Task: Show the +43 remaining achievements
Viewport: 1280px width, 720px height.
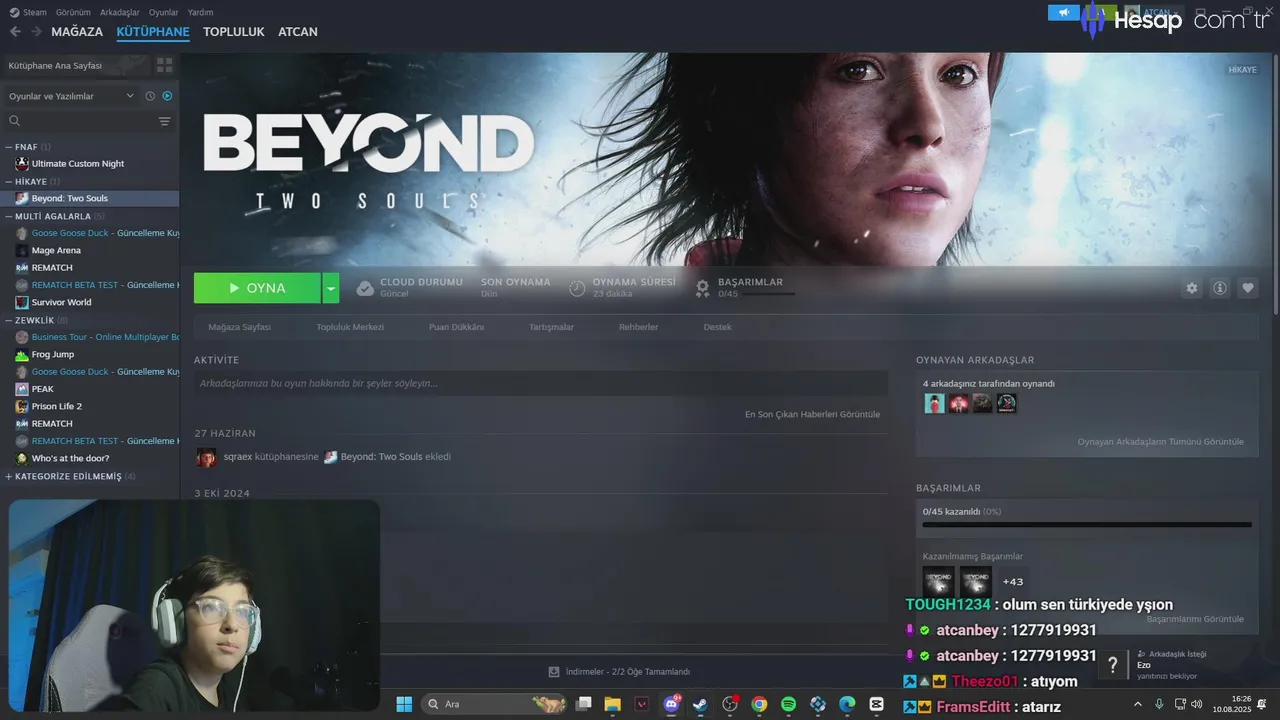Action: (x=1013, y=582)
